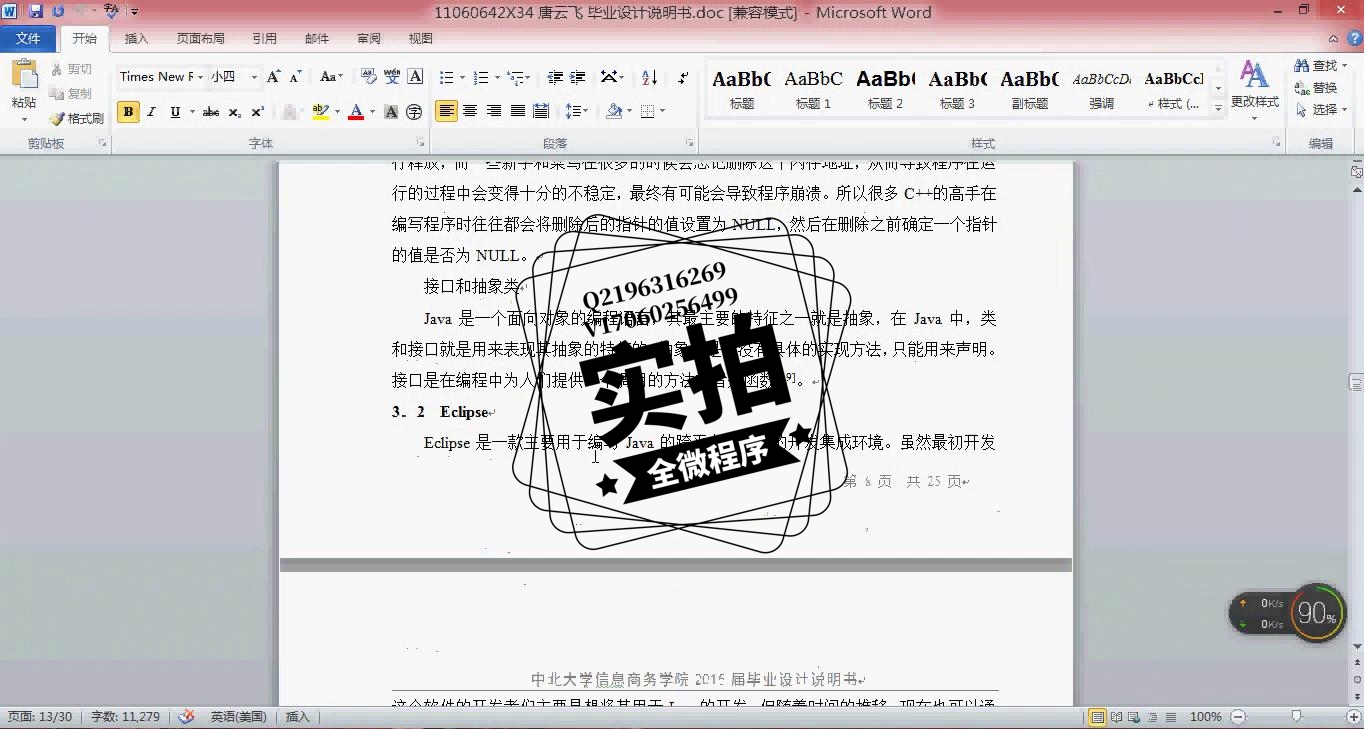Click the zoom slider handle
This screenshot has height=729, width=1364.
click(x=1297, y=716)
